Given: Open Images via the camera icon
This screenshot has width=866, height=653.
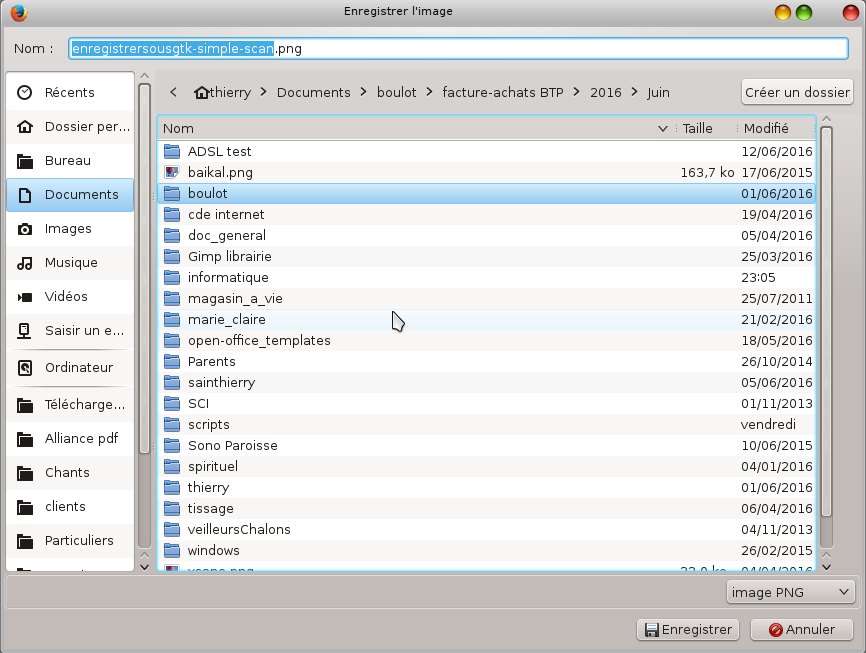Looking at the screenshot, I should [25, 229].
